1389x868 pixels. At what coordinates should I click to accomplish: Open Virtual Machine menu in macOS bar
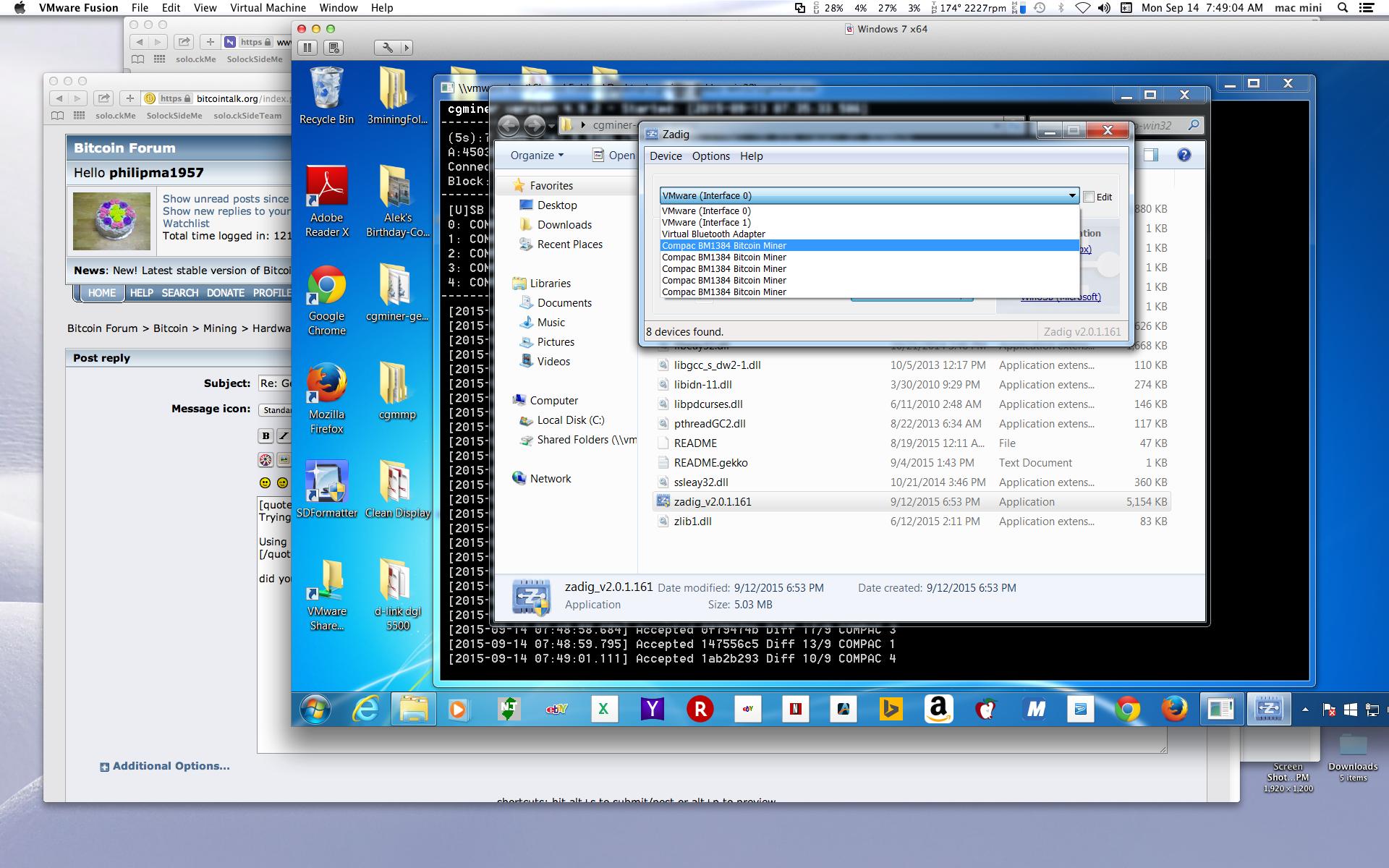[x=268, y=8]
